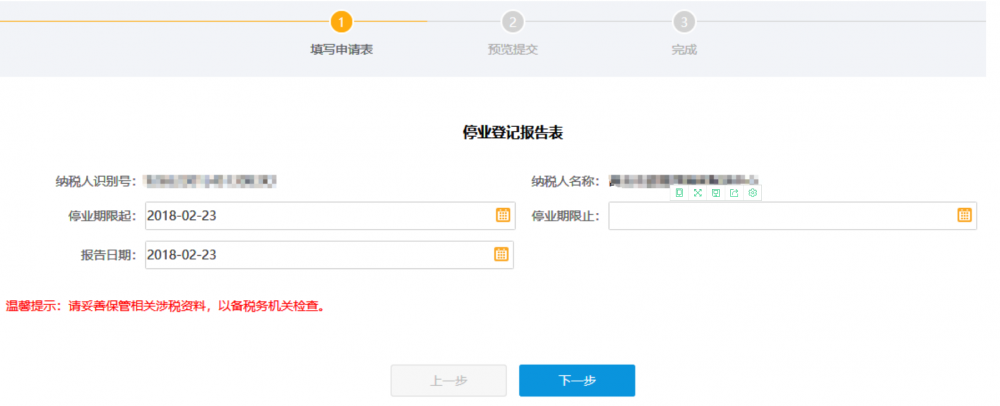Select the 填写申请表 step label

click(x=342, y=49)
